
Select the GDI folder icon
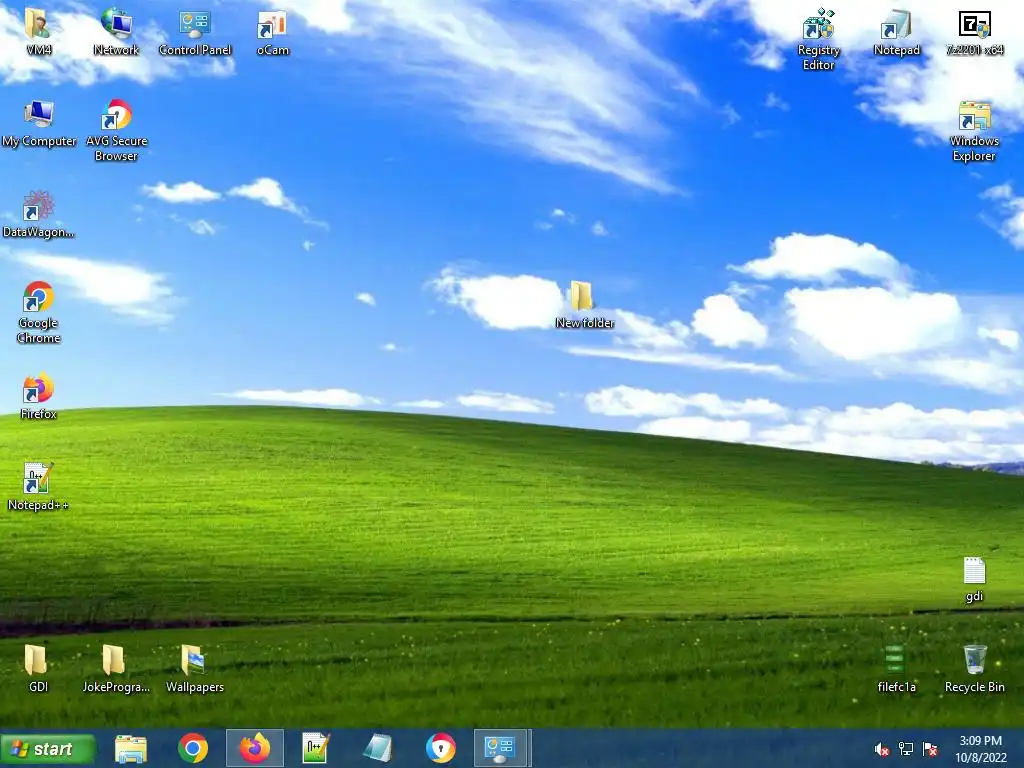(37, 661)
